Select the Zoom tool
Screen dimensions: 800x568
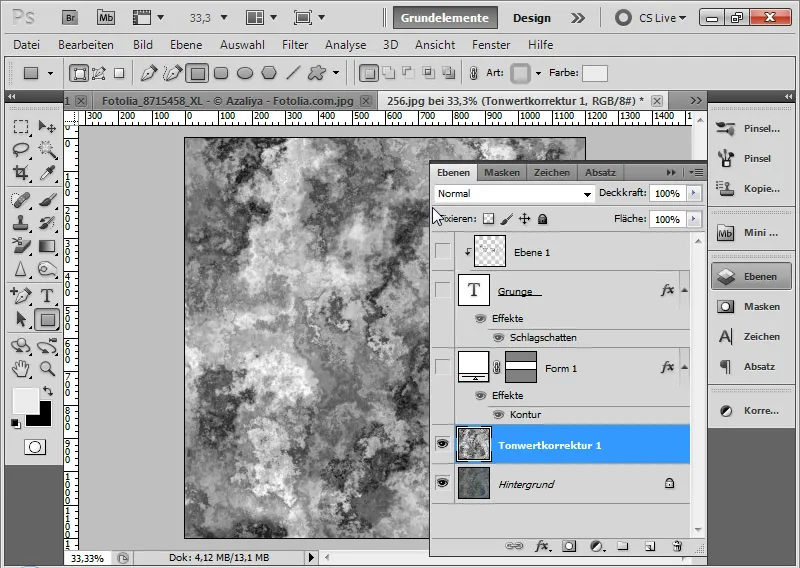[x=47, y=368]
